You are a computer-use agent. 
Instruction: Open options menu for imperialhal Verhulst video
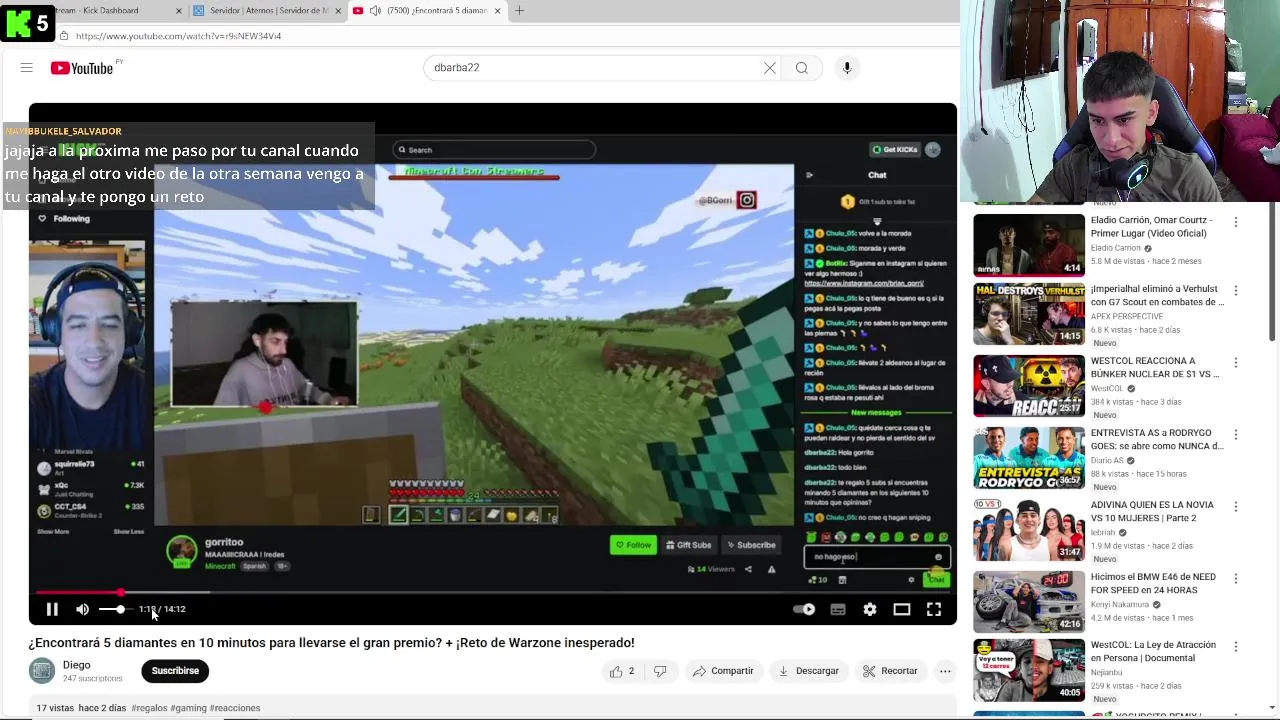(1236, 291)
